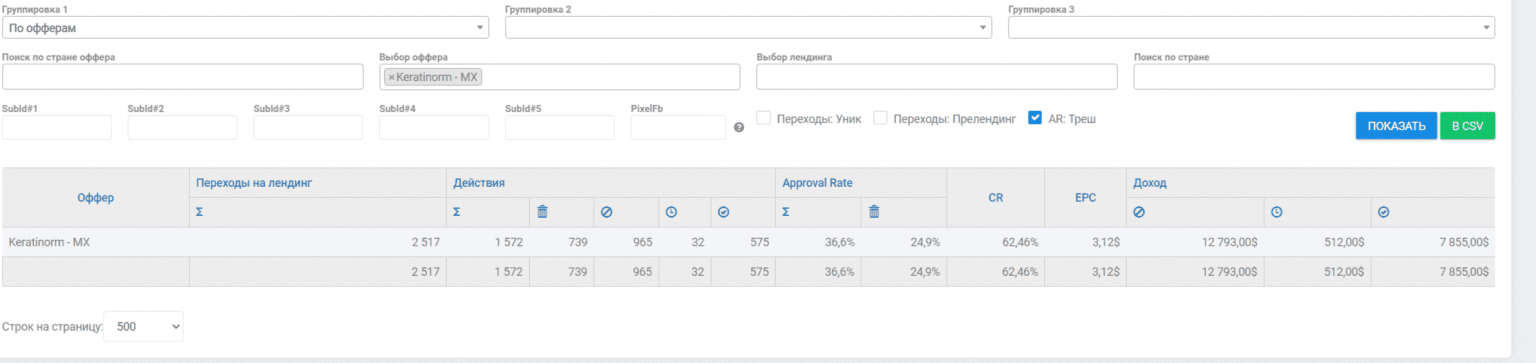1536x363 pixels.
Task: Sort by the EPC column header
Action: coord(1085,198)
